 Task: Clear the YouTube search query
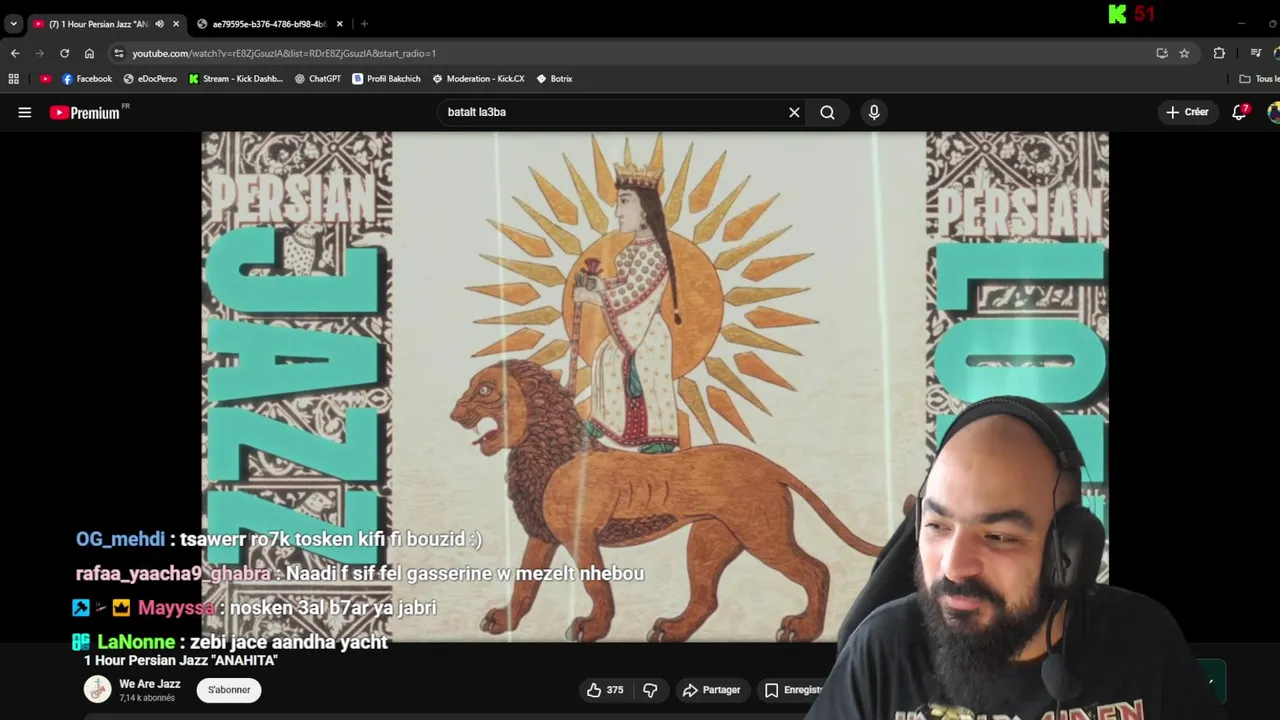click(794, 112)
